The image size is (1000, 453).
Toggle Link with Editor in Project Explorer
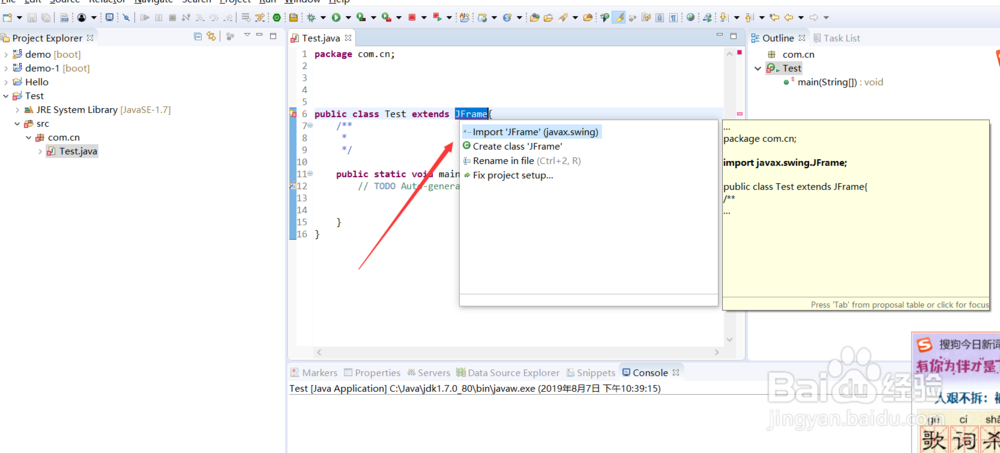click(x=211, y=36)
